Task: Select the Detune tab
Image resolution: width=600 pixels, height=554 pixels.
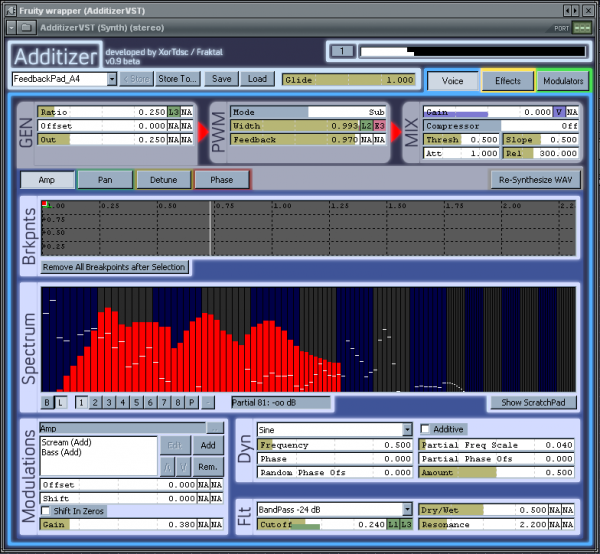Action: coord(163,180)
